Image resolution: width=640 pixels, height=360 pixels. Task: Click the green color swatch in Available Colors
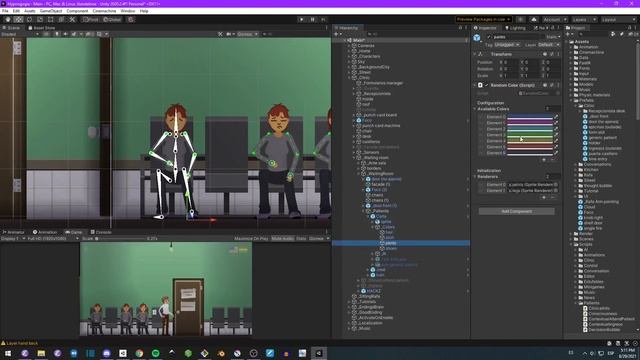click(530, 135)
